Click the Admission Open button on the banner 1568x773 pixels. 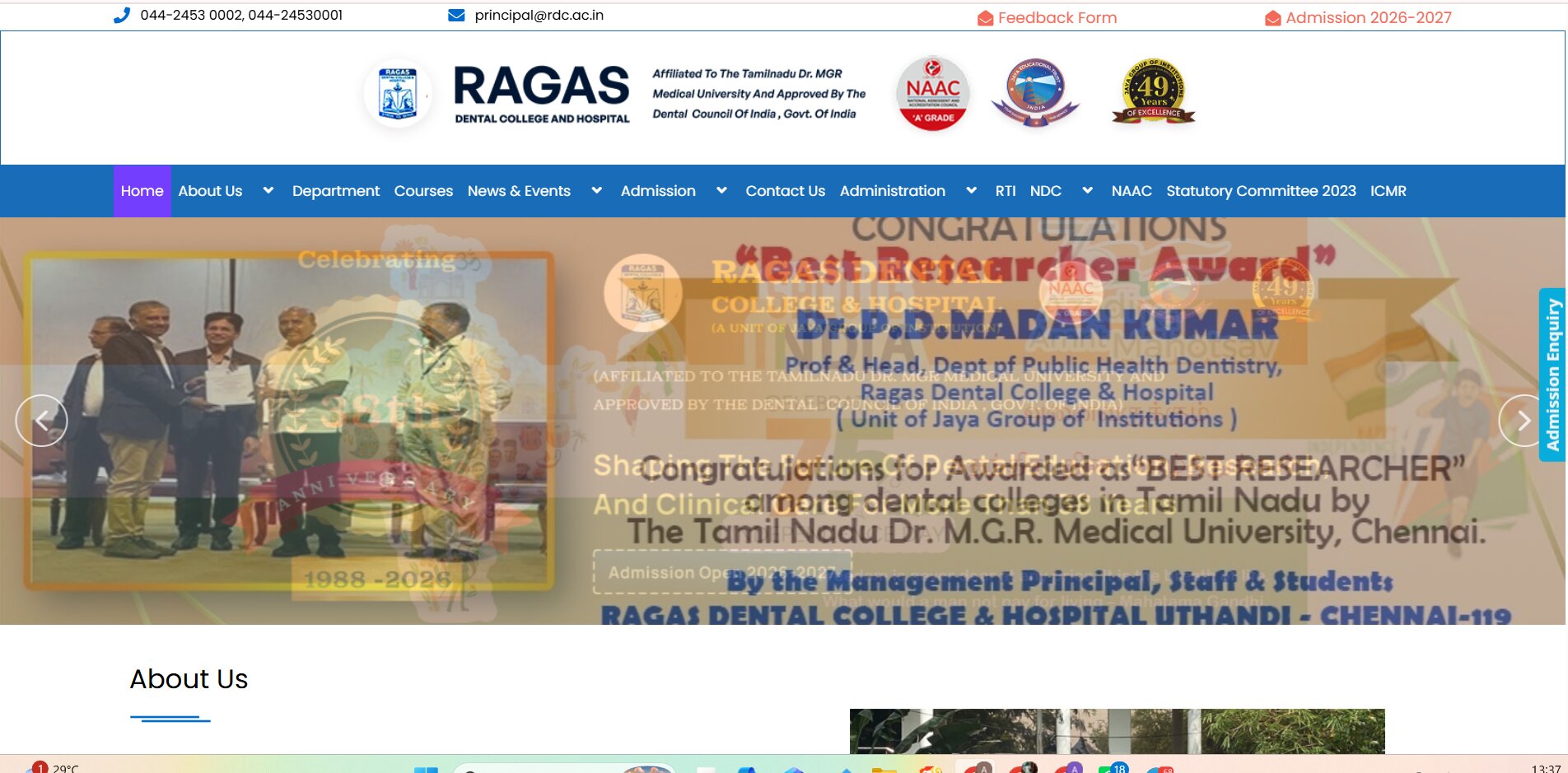coord(722,572)
